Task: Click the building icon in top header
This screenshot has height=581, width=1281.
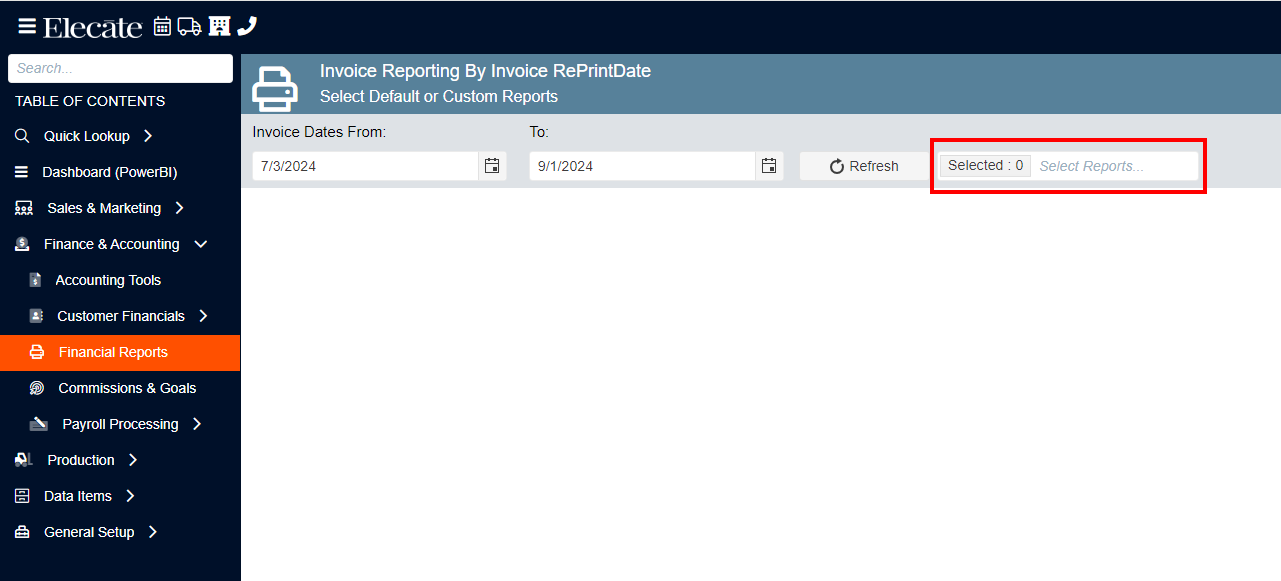Action: 219,26
